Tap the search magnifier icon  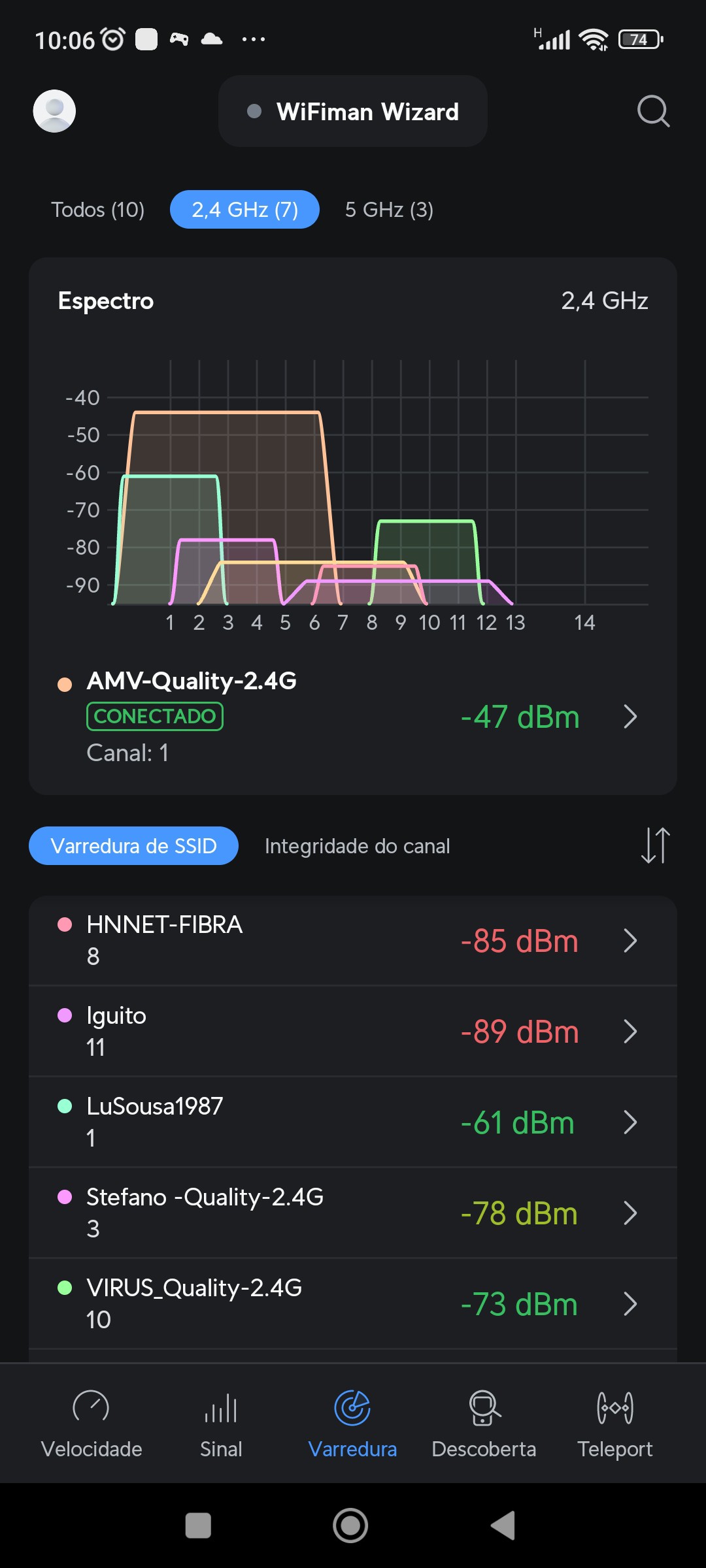653,111
